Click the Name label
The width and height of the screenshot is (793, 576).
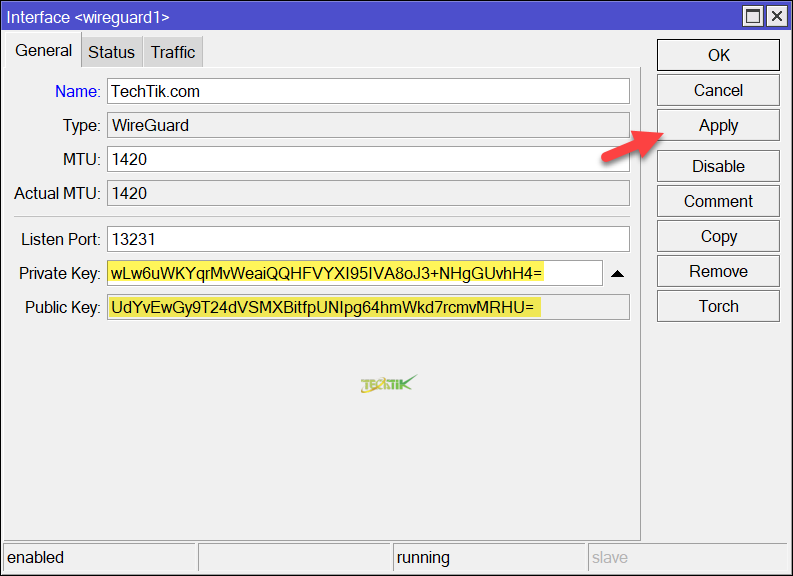(x=77, y=91)
